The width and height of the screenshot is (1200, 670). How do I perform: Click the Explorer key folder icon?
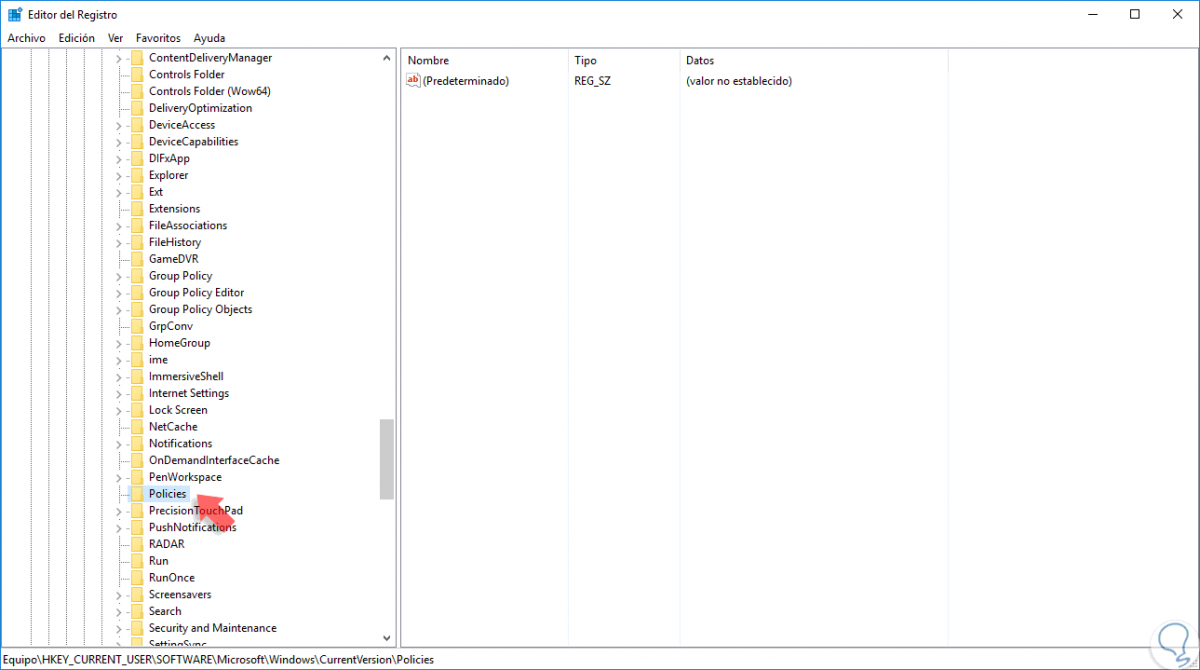(137, 175)
